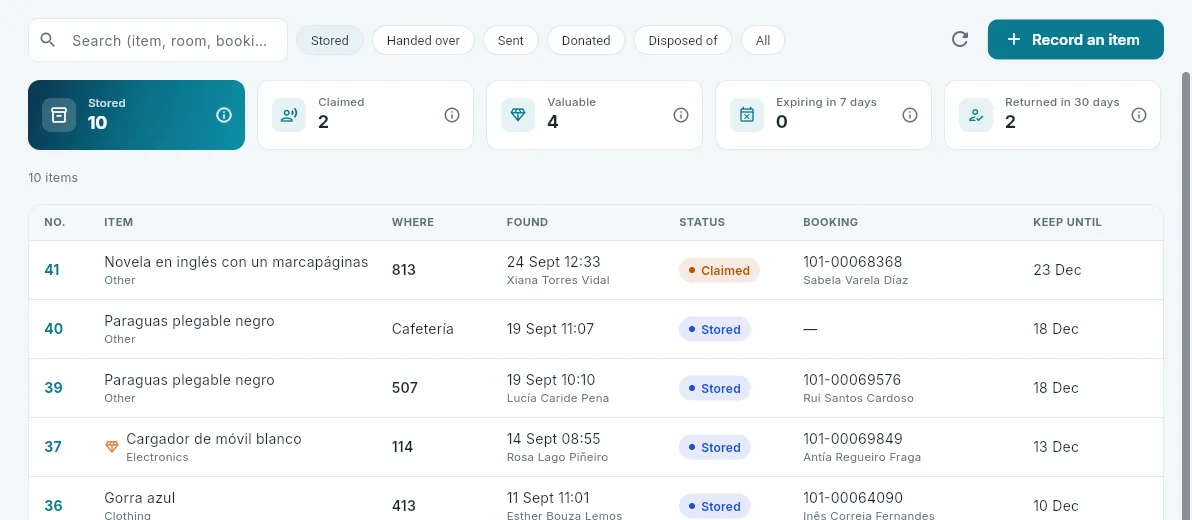Click the NO. column header

(55, 222)
